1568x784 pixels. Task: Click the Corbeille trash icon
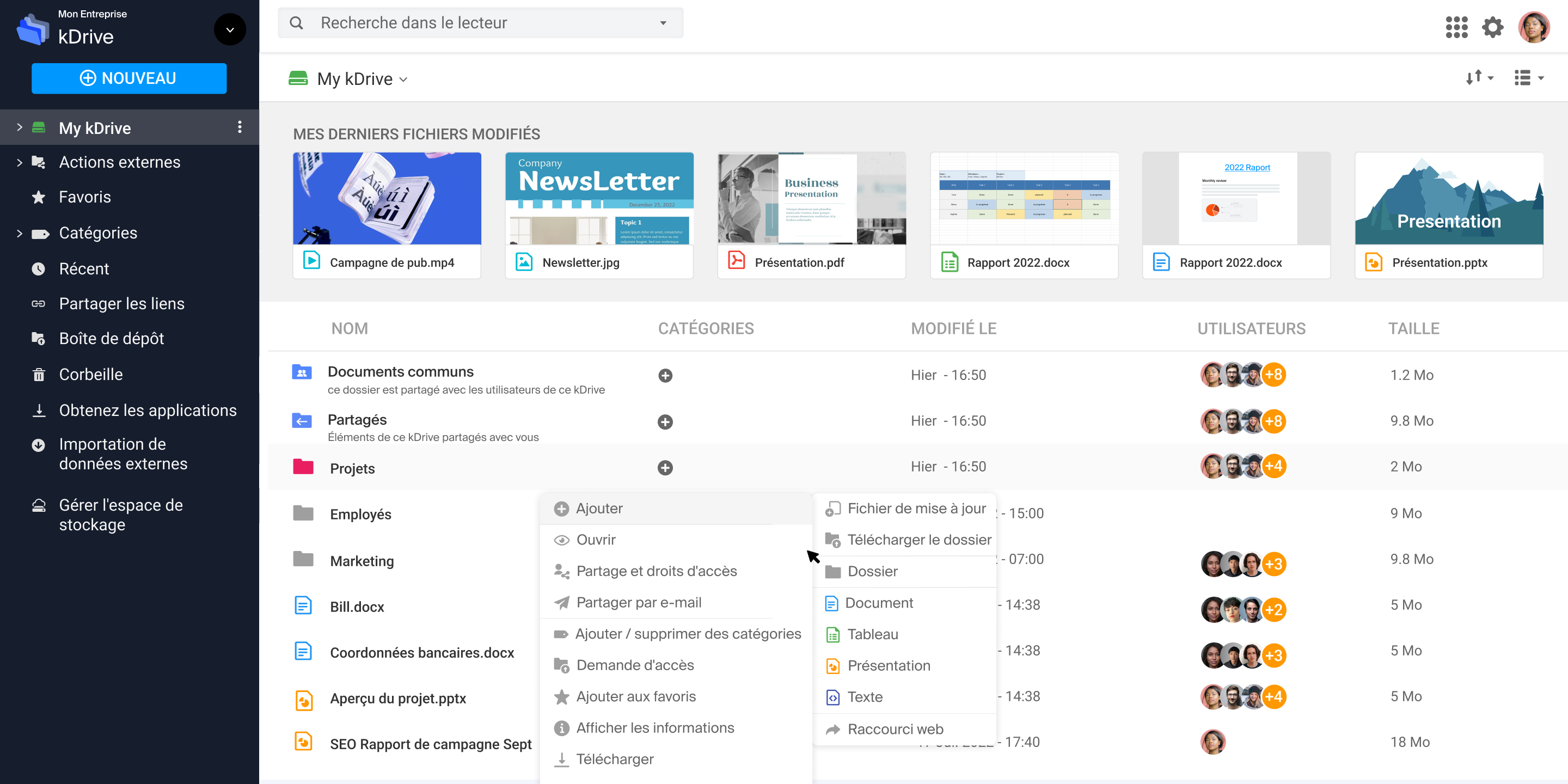[39, 375]
